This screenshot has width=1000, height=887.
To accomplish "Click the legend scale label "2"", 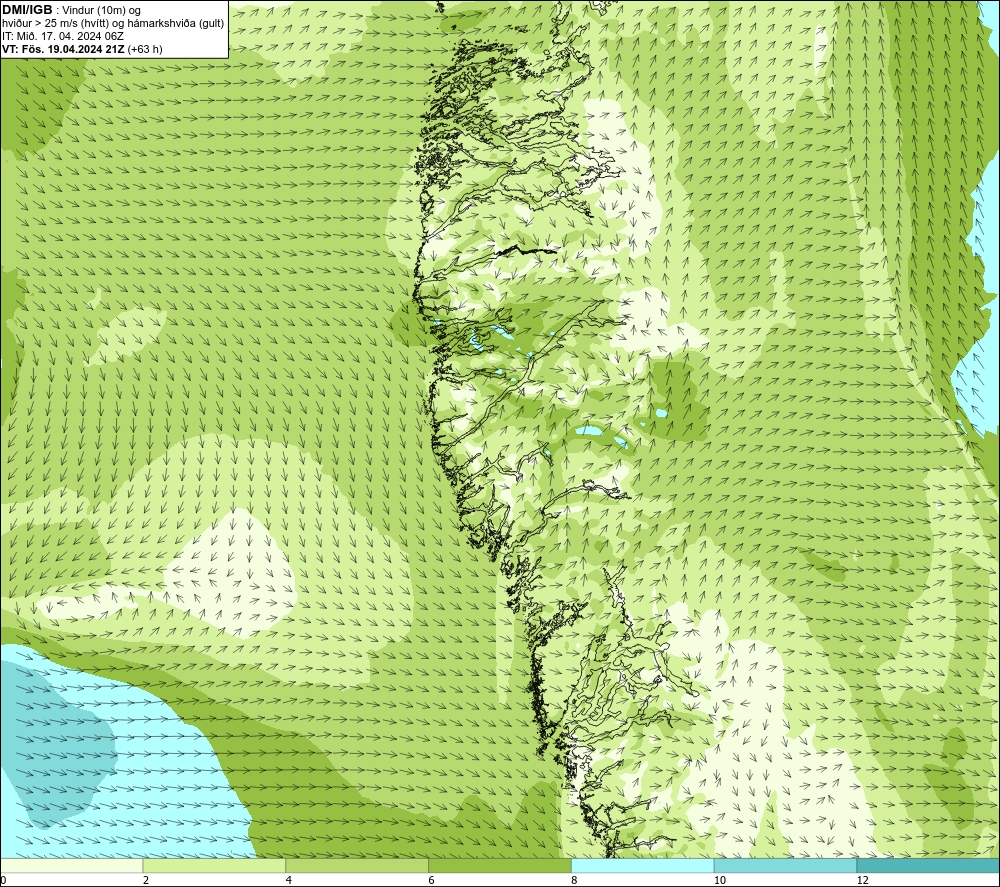I will coord(146,880).
